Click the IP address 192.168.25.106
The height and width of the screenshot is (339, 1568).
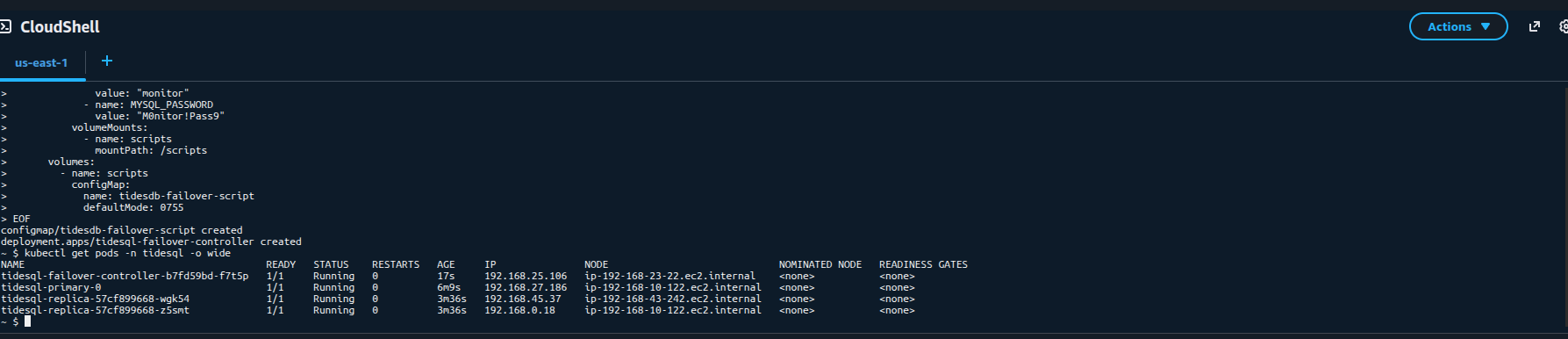pos(526,276)
